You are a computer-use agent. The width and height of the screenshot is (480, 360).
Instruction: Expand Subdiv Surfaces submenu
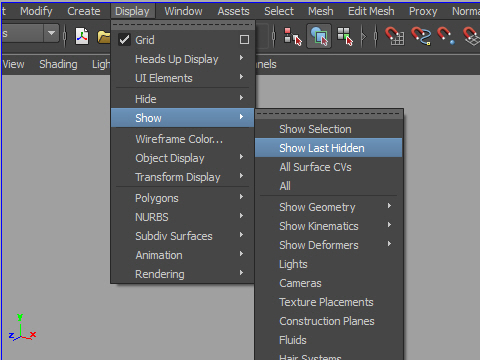click(182, 236)
